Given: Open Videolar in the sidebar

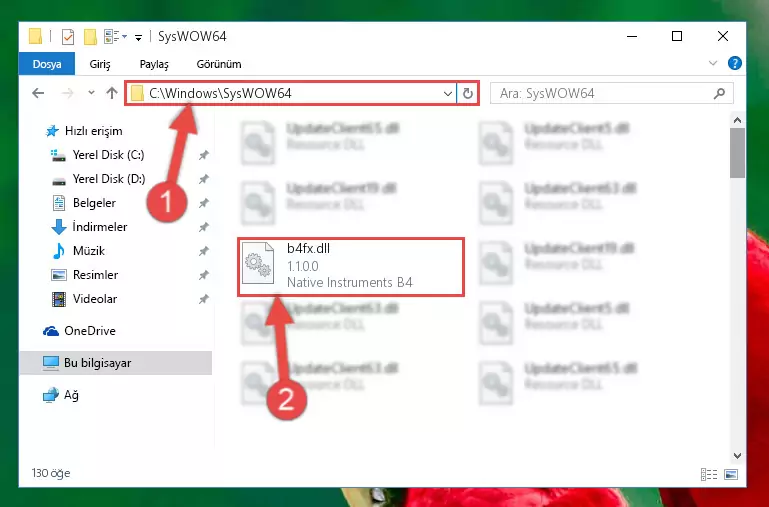Looking at the screenshot, I should (95, 299).
